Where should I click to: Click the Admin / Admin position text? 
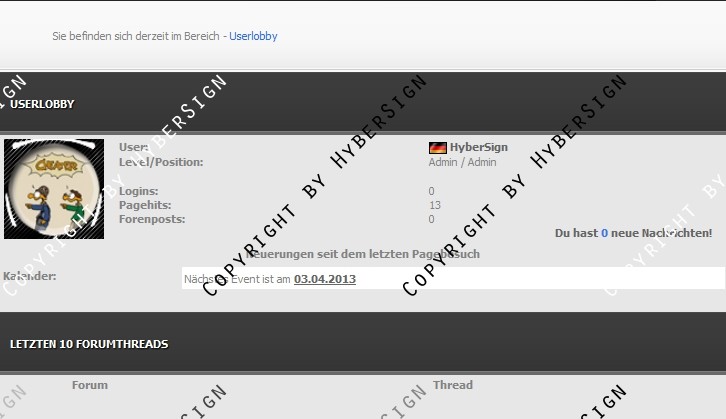pyautogui.click(x=462, y=162)
